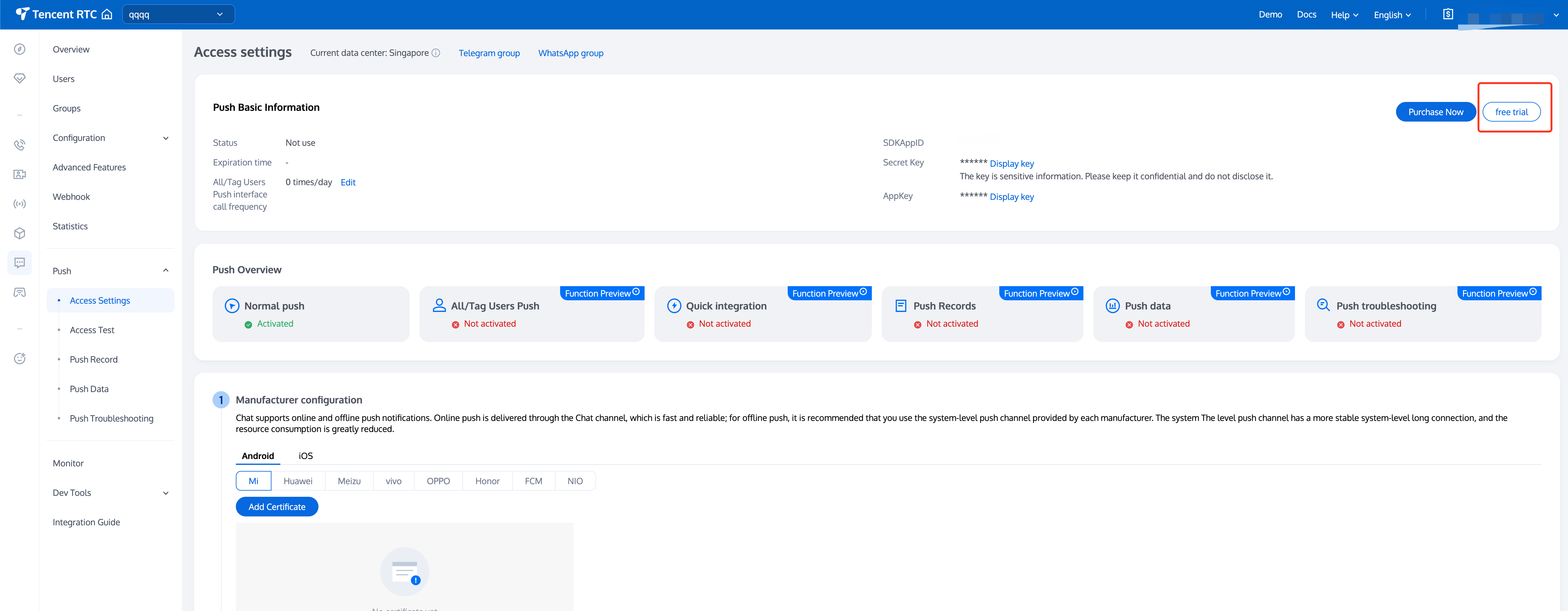Click the free trial button
The image size is (1568, 611).
point(1511,112)
